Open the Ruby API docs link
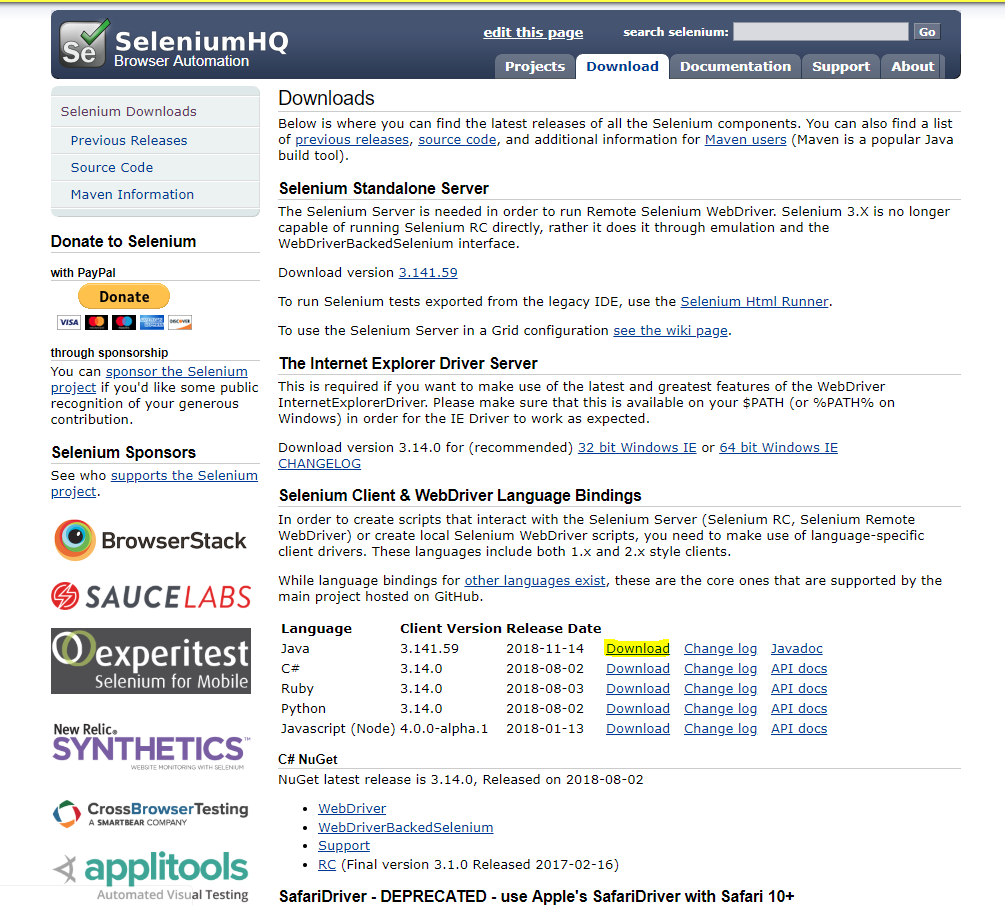Image resolution: width=1005 pixels, height=905 pixels. point(799,688)
